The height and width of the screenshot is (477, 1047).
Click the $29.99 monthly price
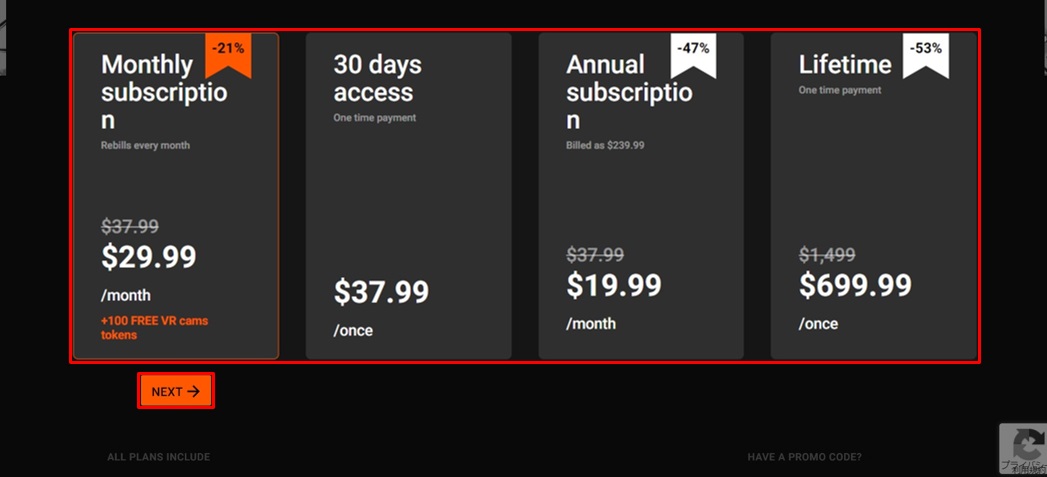(149, 258)
